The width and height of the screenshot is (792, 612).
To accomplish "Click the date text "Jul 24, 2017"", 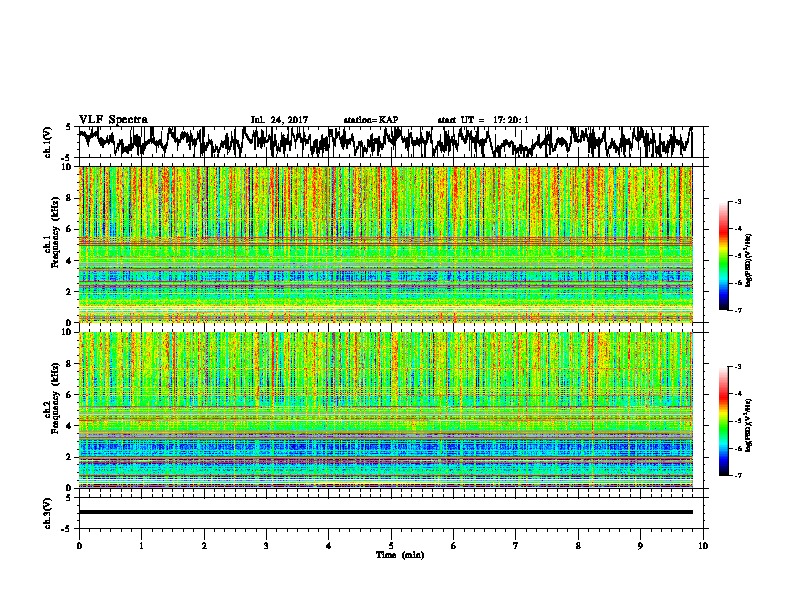I will (279, 120).
